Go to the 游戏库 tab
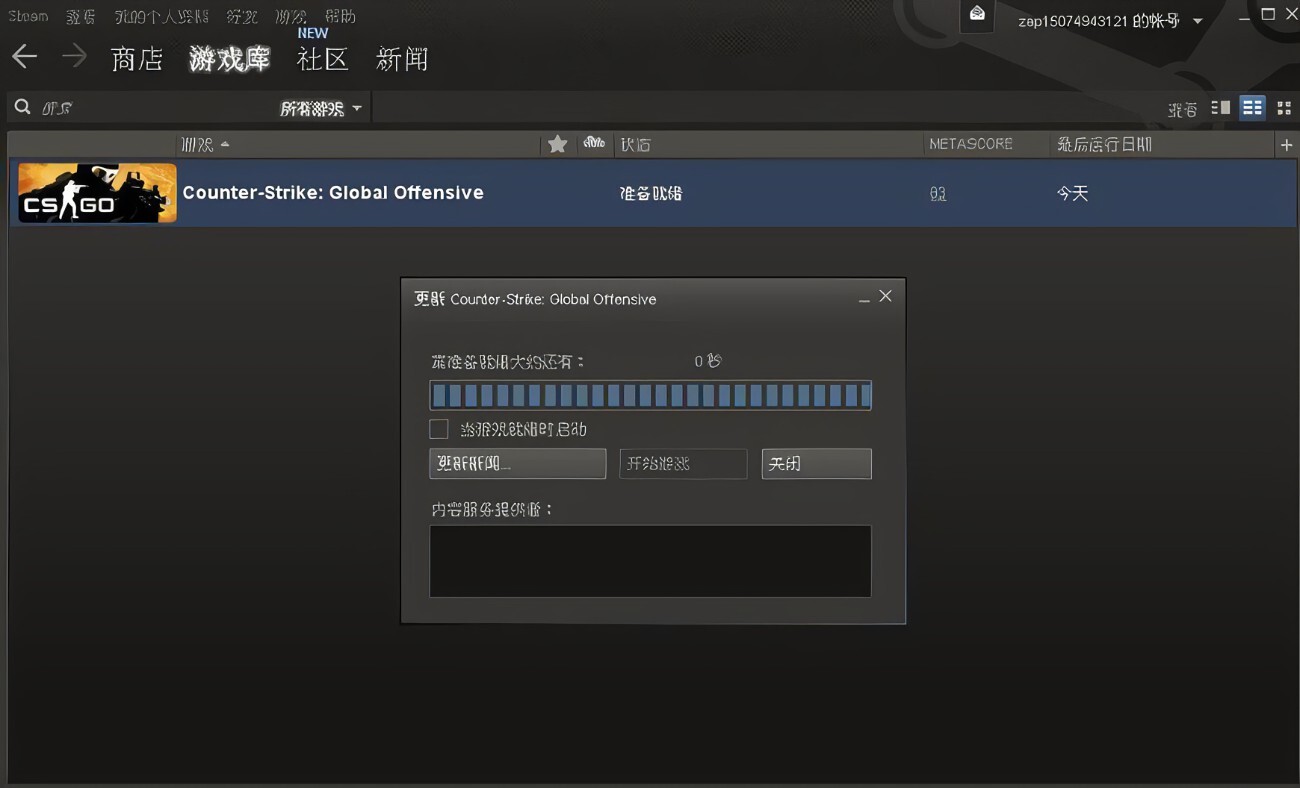Image resolution: width=1300 pixels, height=788 pixels. (230, 59)
